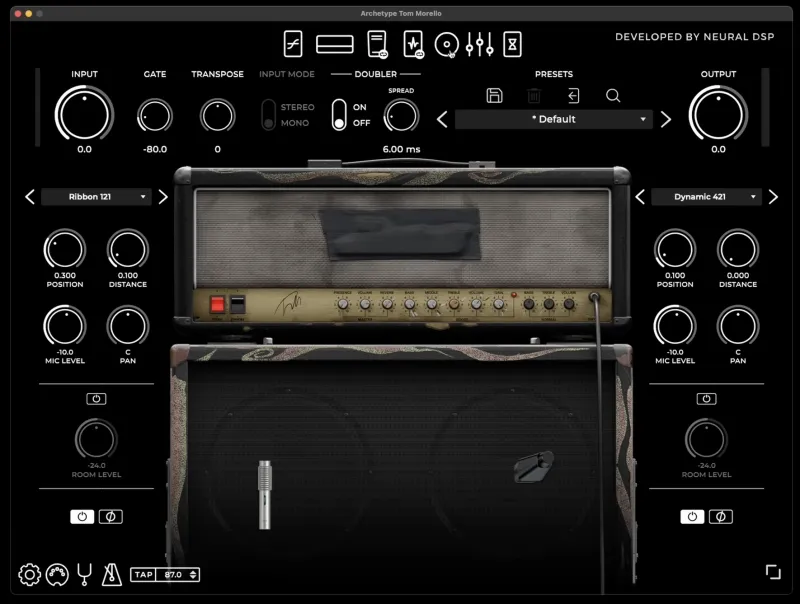Open the Ribbon 121 microphone dropdown

coord(96,197)
